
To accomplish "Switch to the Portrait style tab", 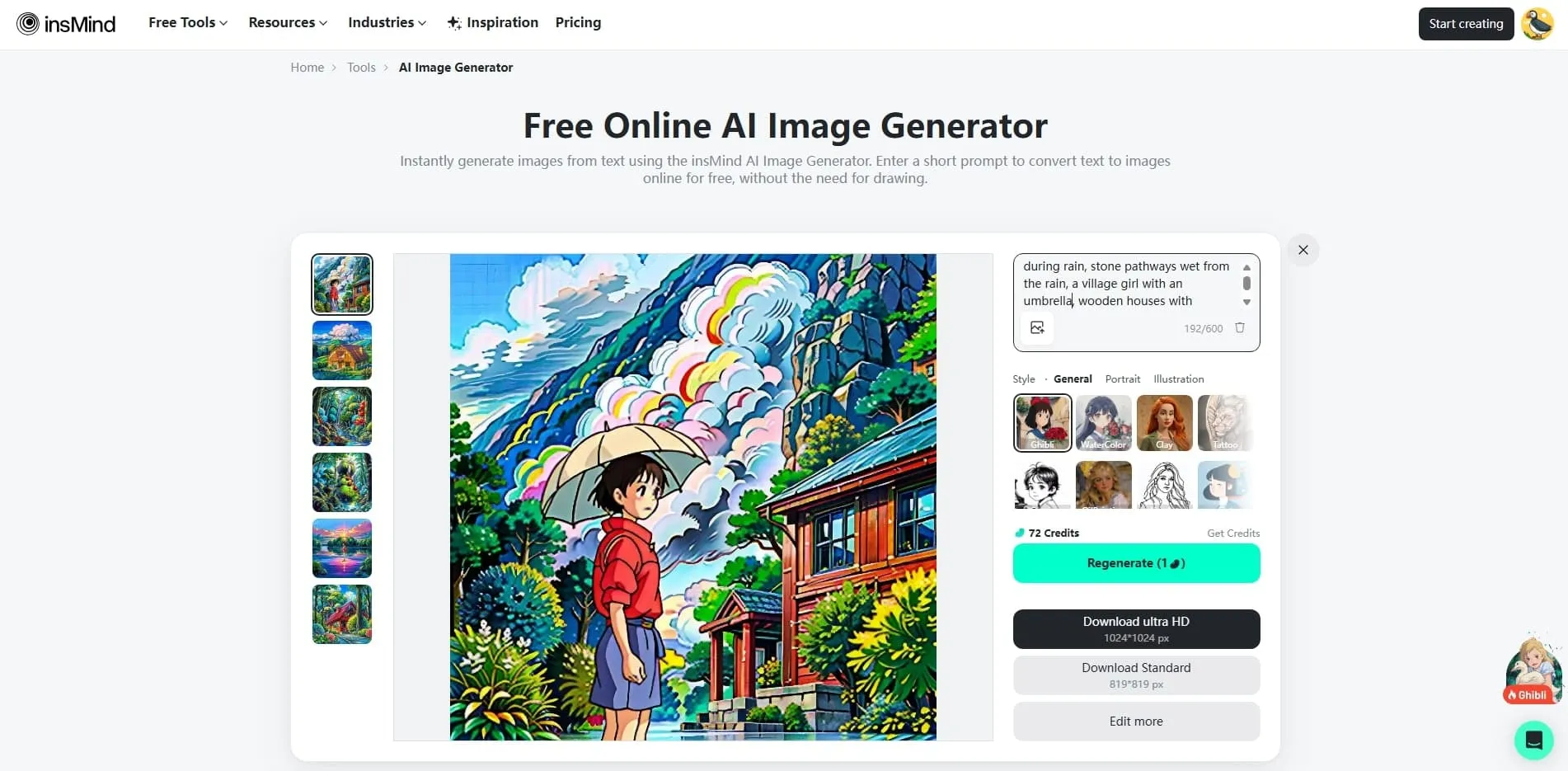I will click(x=1122, y=379).
